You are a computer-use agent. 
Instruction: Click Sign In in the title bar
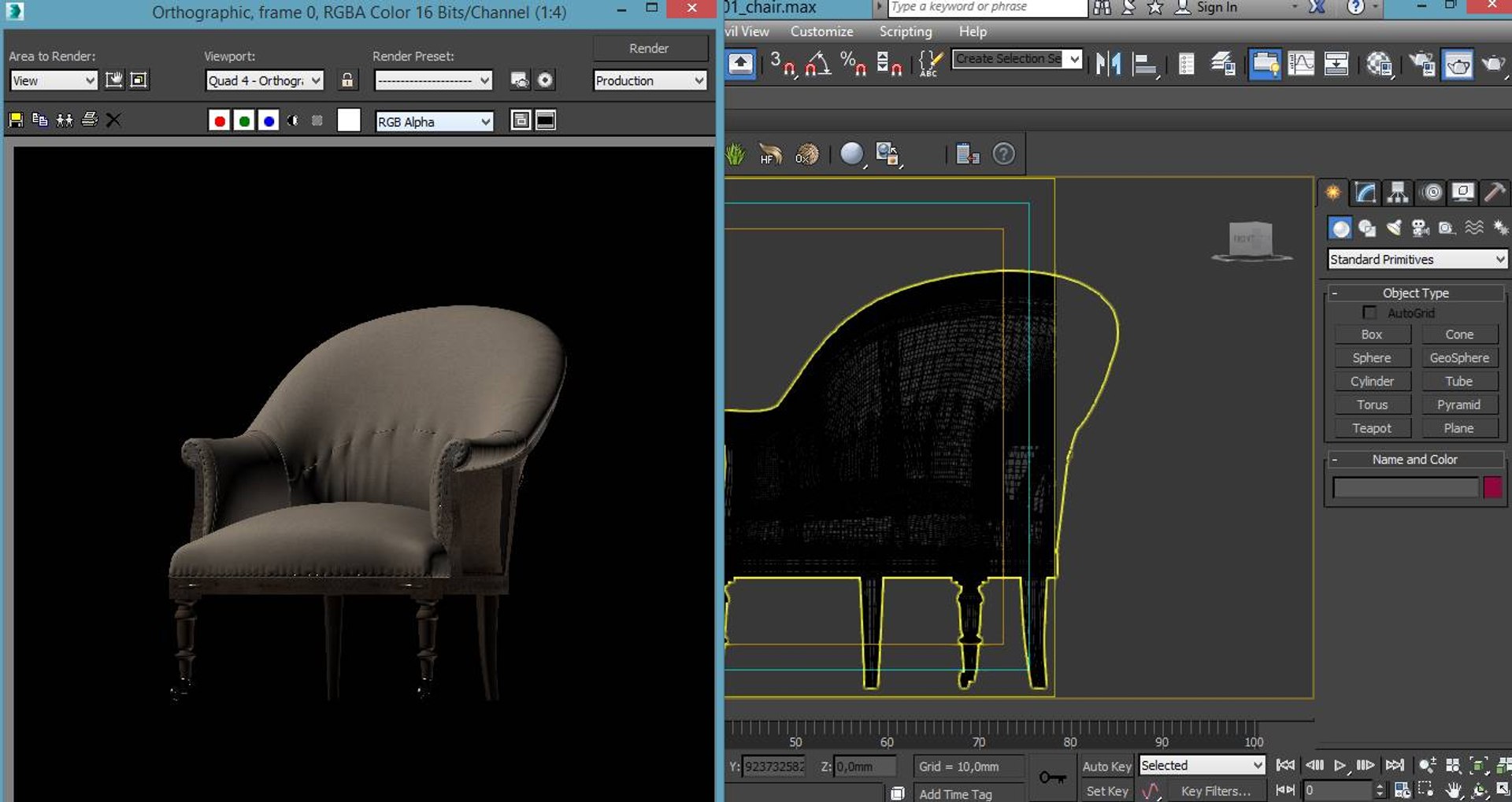(1217, 7)
